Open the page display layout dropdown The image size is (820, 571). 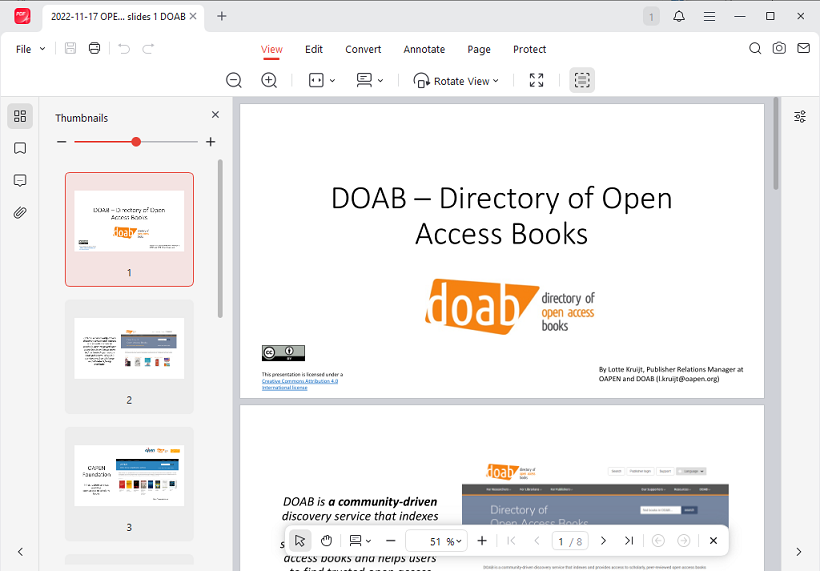click(x=370, y=81)
